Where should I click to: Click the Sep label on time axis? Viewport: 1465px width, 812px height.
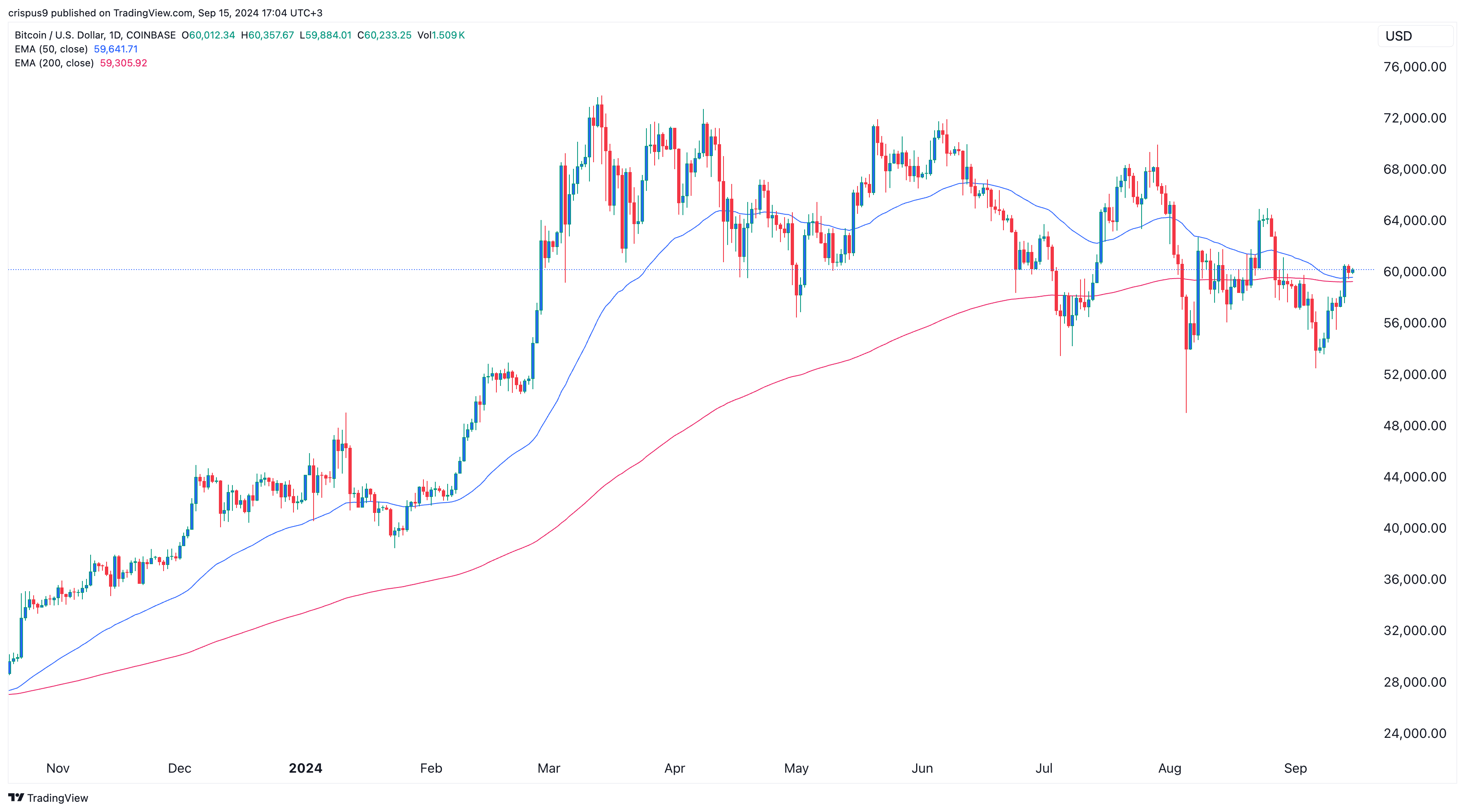(x=1296, y=768)
